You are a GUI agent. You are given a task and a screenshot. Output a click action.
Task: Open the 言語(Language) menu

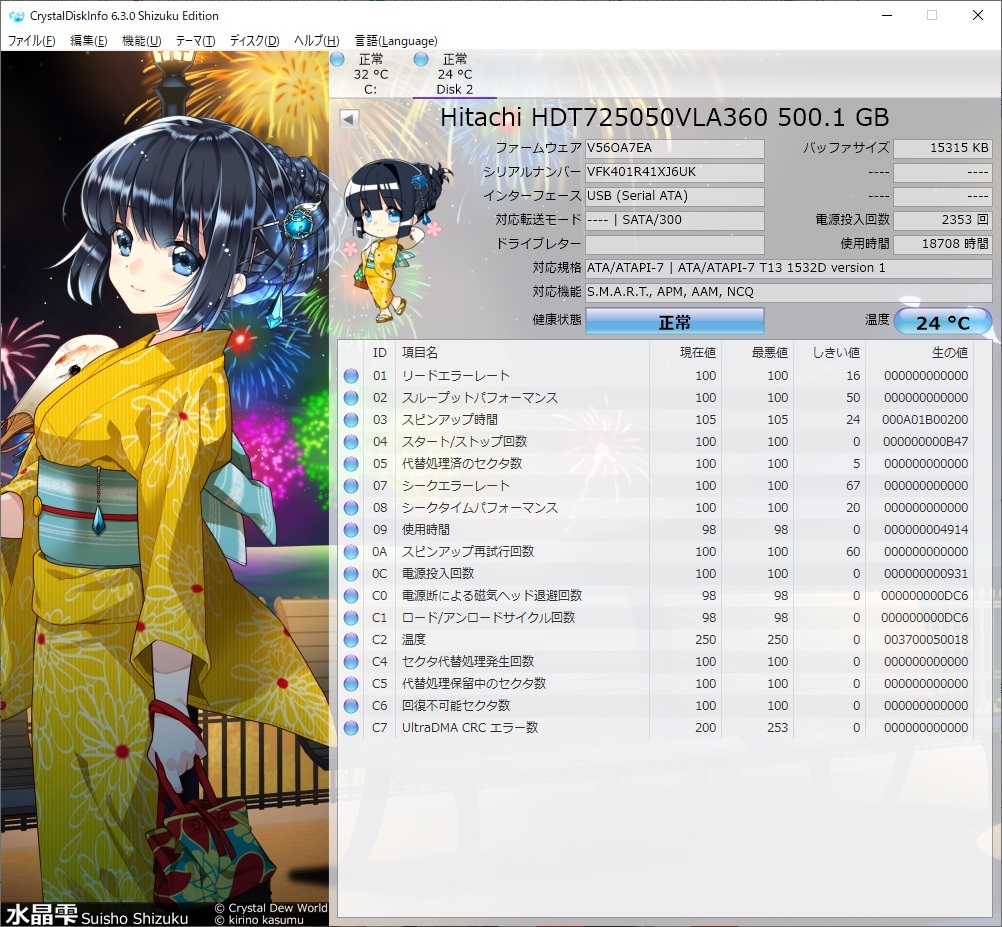[396, 41]
